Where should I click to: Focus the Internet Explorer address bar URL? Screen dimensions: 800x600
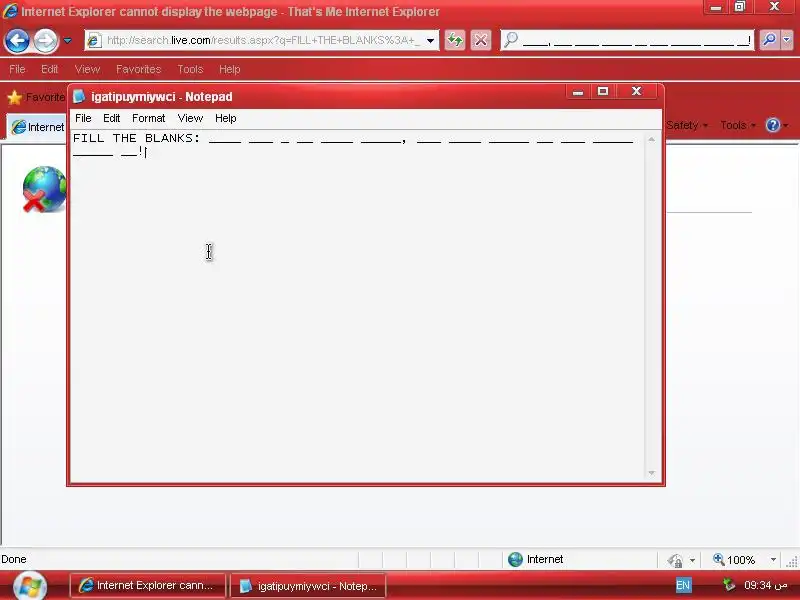pos(263,40)
